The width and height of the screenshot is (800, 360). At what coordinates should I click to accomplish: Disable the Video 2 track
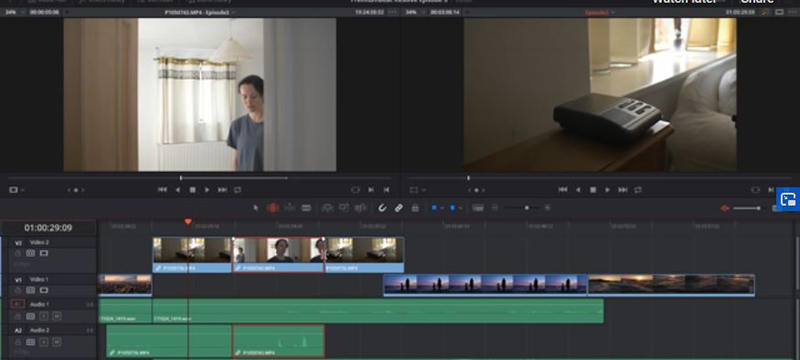click(x=44, y=253)
